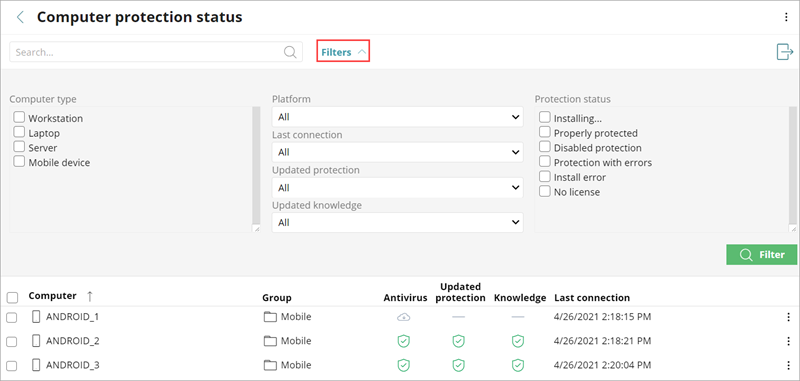Click Mobile group in ANDROID_1 row
The width and height of the screenshot is (800, 381).
pyautogui.click(x=296, y=317)
